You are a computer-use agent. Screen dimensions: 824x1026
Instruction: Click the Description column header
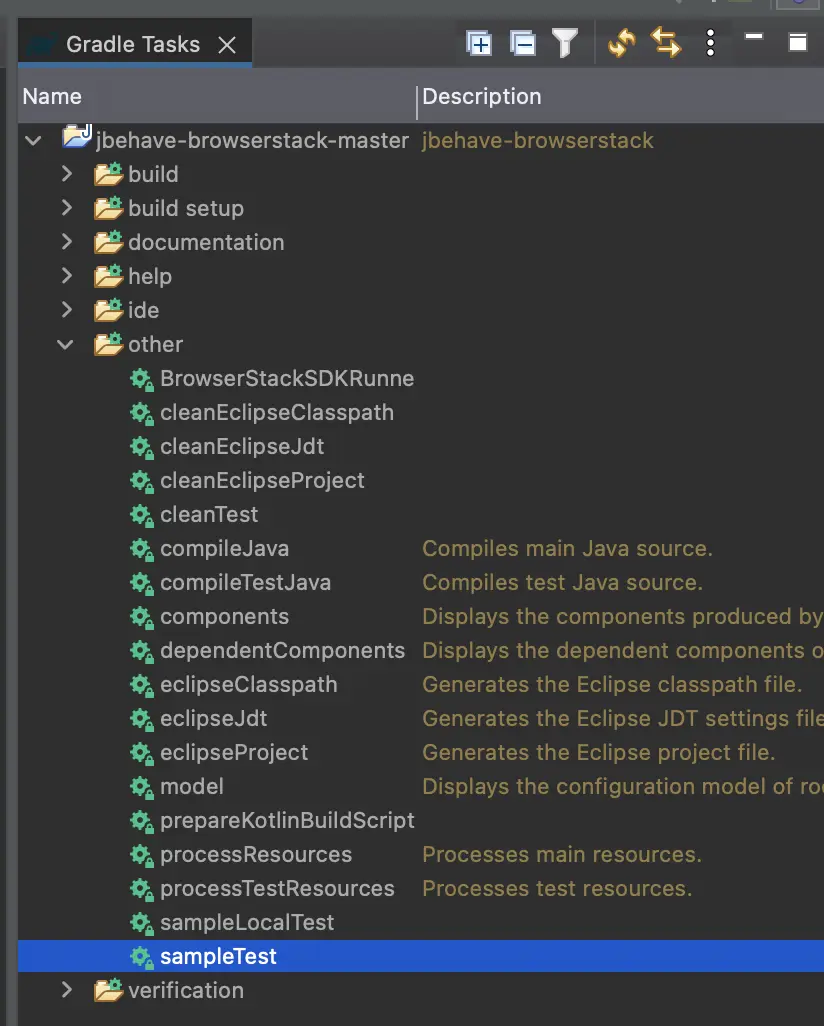pos(481,97)
